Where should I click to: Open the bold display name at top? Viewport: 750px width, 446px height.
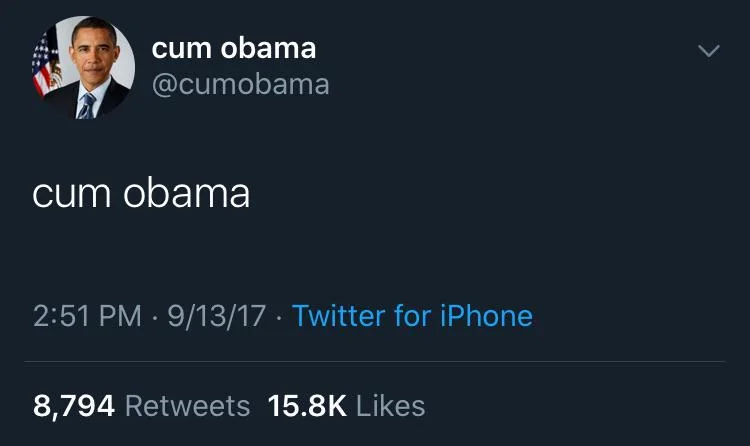(x=233, y=48)
